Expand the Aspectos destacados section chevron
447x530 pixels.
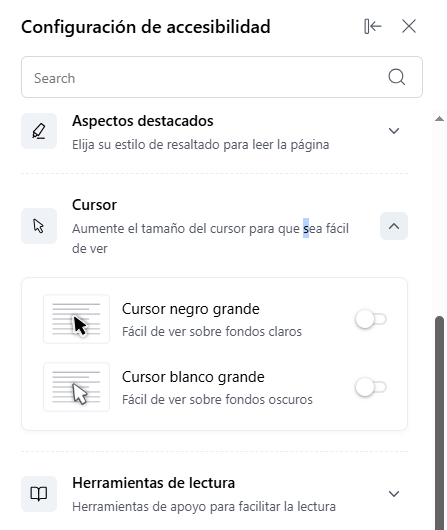click(394, 131)
